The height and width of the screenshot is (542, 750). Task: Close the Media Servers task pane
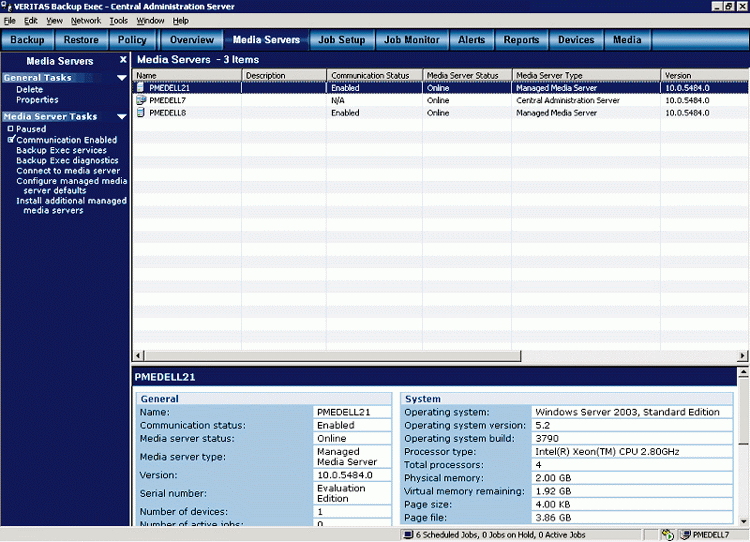pyautogui.click(x=123, y=60)
